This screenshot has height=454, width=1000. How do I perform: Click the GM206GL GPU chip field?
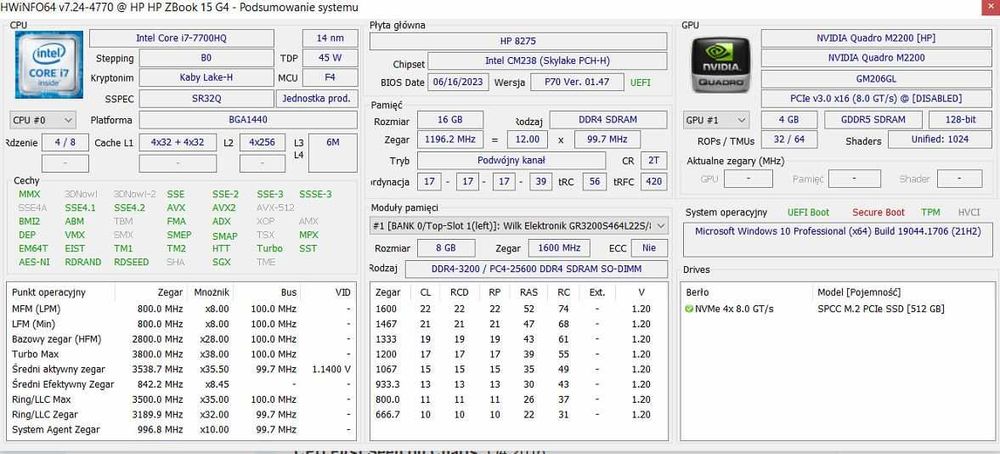tap(876, 78)
